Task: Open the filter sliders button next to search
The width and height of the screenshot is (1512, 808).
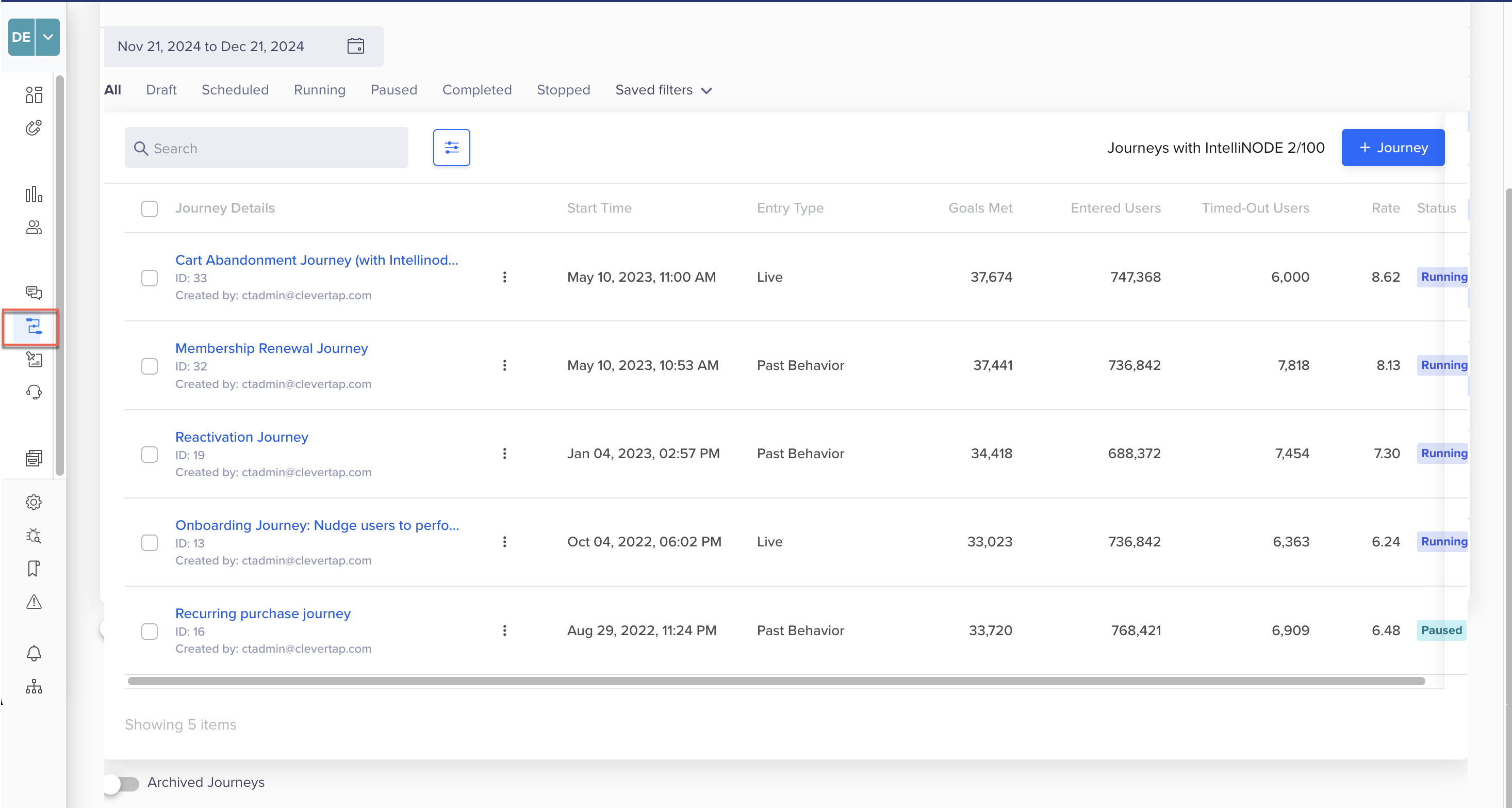Action: (451, 148)
